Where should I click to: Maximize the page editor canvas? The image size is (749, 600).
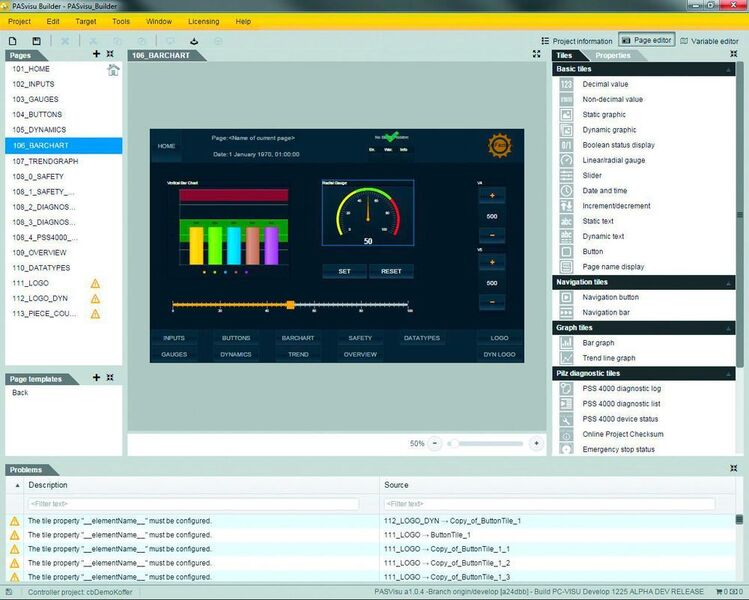(x=536, y=54)
